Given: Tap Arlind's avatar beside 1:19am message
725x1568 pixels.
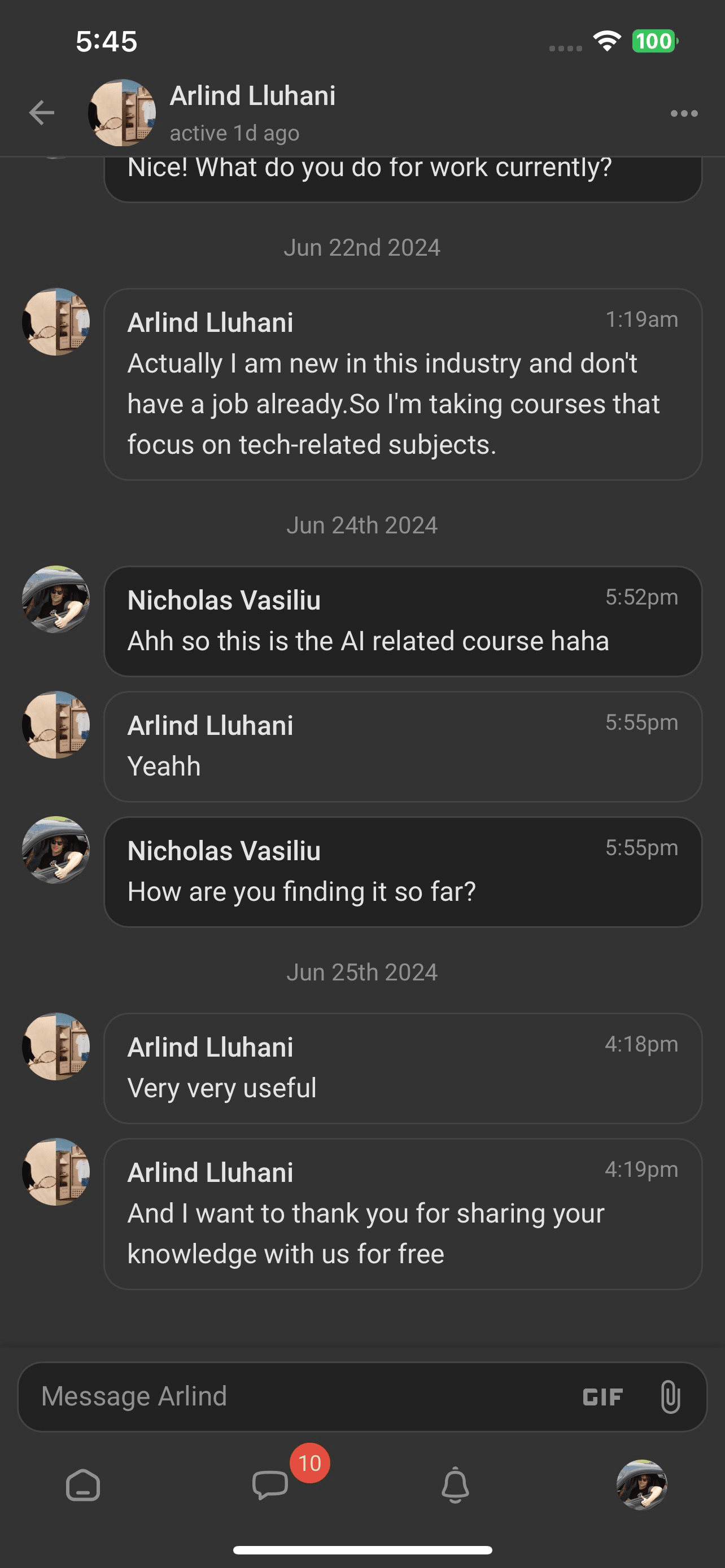Looking at the screenshot, I should 56,322.
